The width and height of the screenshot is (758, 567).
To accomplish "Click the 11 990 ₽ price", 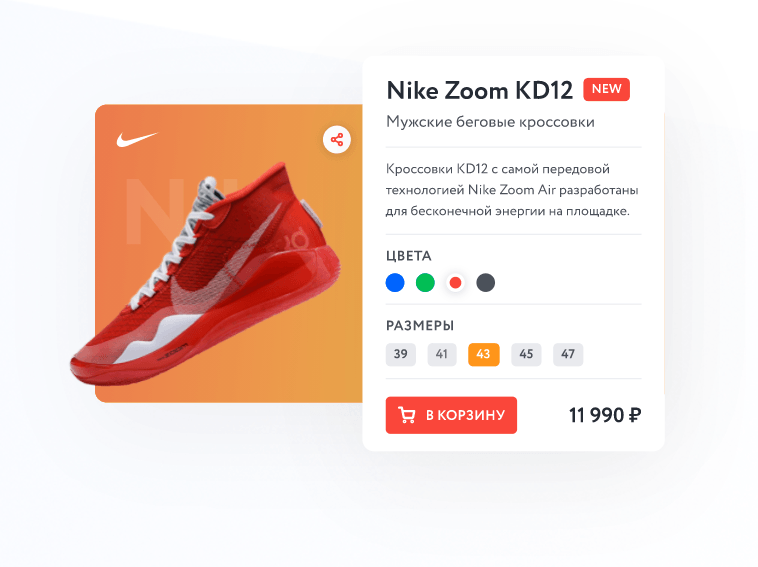I will (x=605, y=415).
